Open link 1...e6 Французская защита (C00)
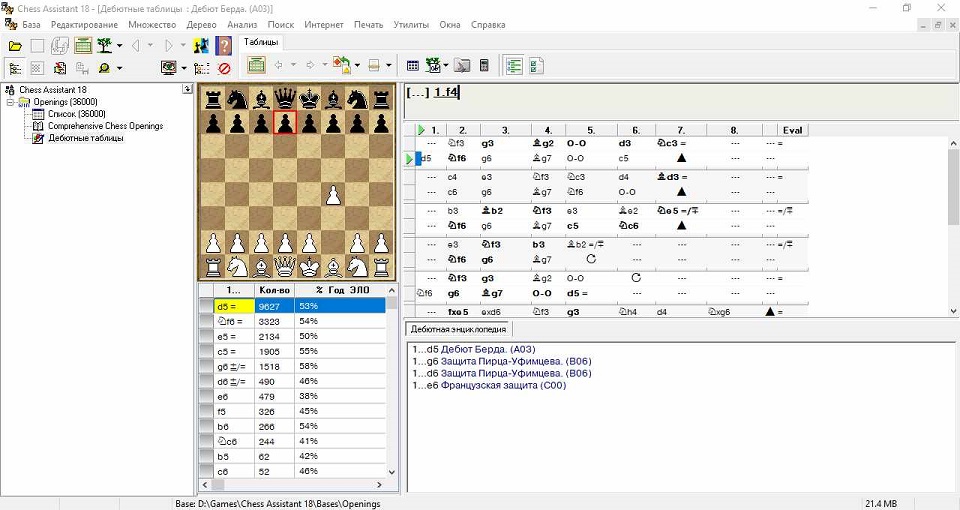 (489, 385)
